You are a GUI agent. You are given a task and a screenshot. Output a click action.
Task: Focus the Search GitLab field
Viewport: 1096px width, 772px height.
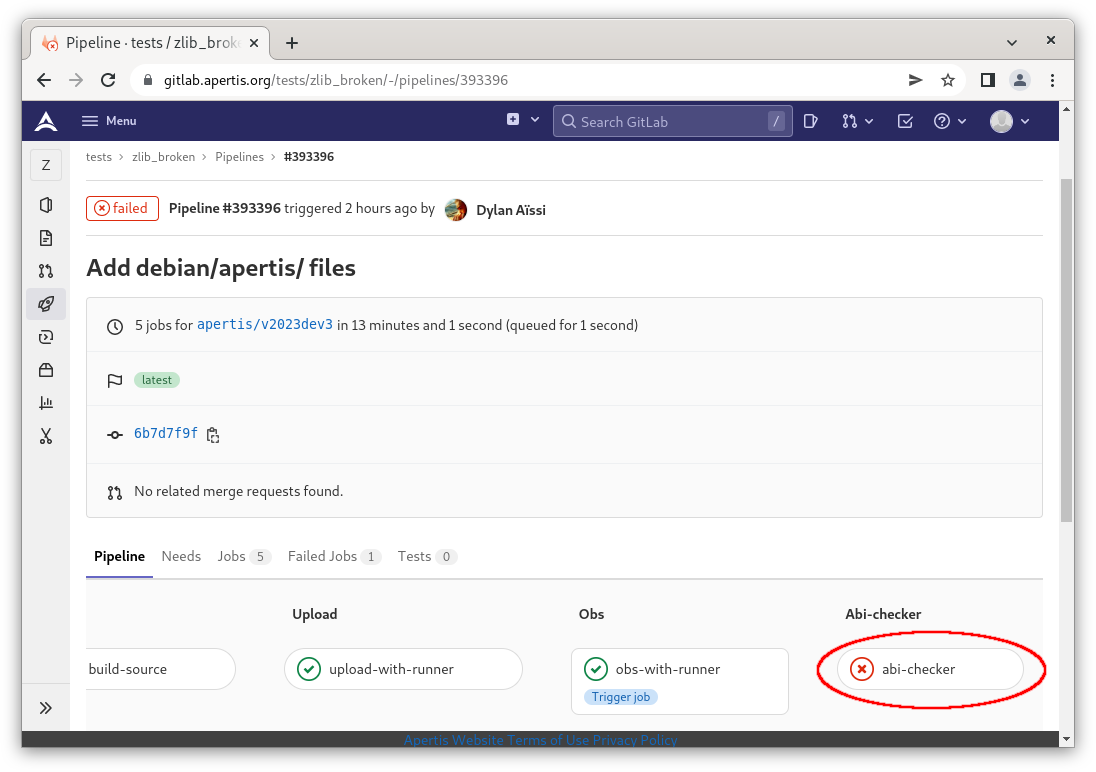672,121
